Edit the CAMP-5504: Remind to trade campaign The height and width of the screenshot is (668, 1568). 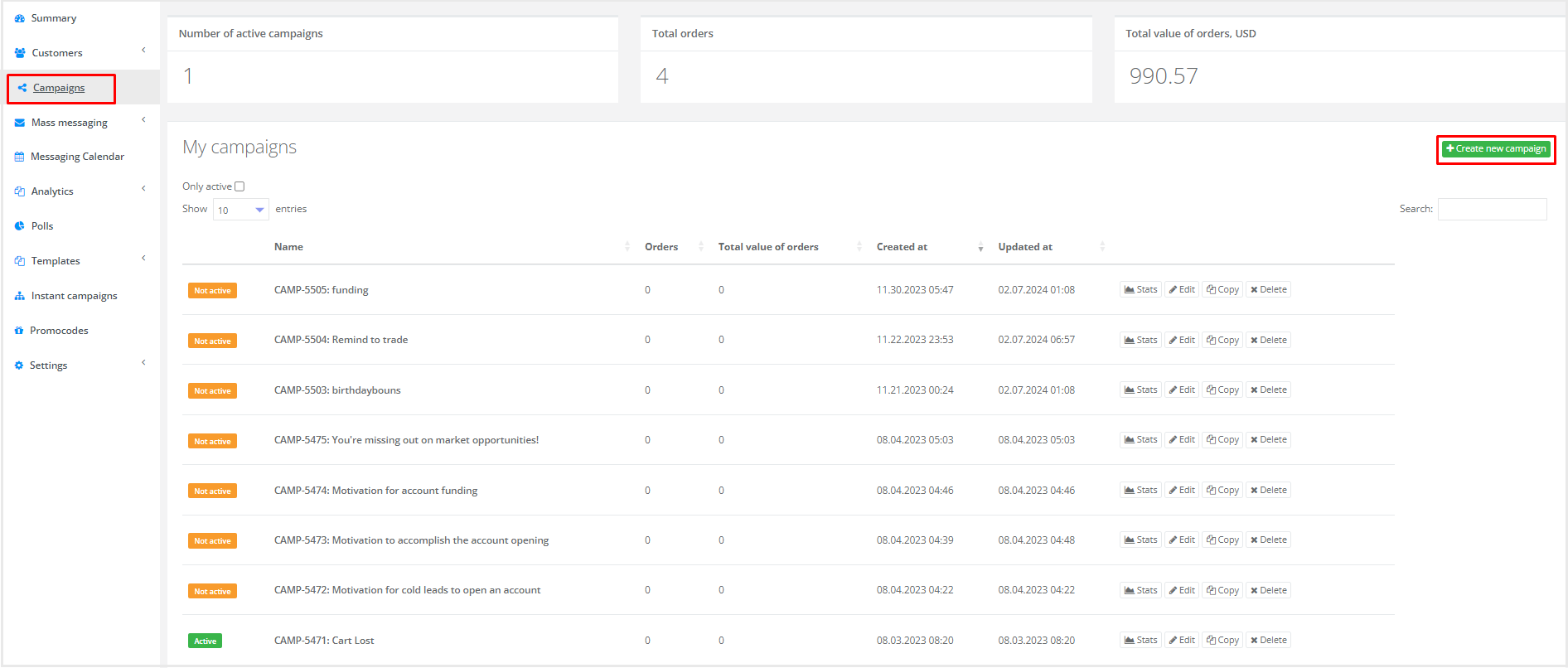pyautogui.click(x=1182, y=340)
